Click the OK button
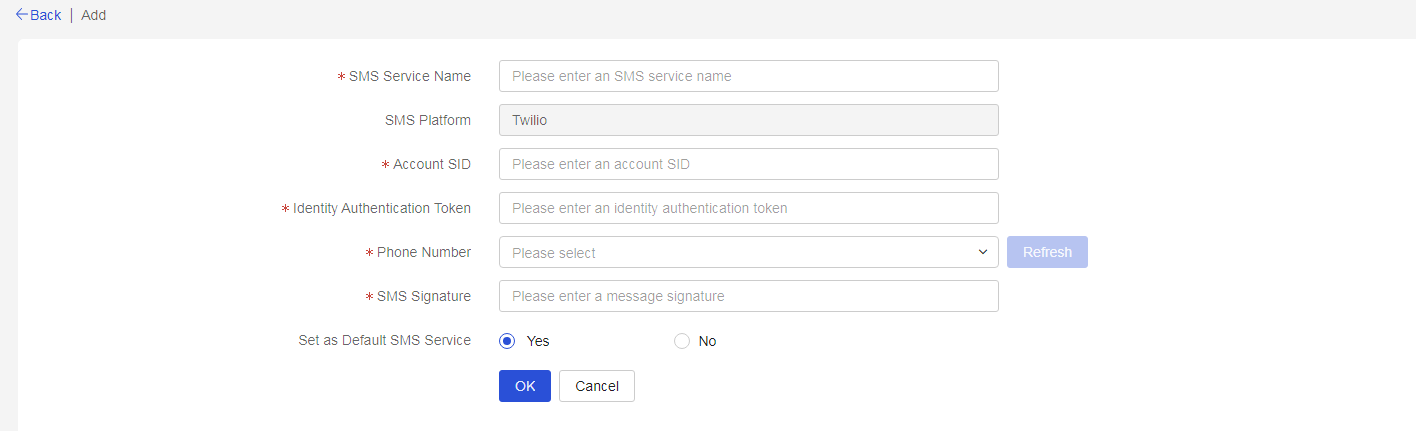The width and height of the screenshot is (1416, 431). [x=525, y=386]
